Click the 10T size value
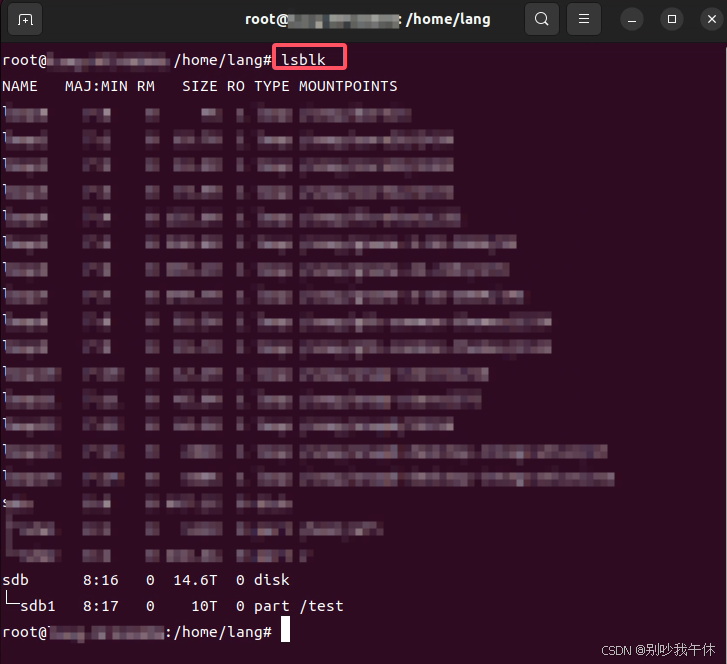727x664 pixels. click(x=204, y=606)
